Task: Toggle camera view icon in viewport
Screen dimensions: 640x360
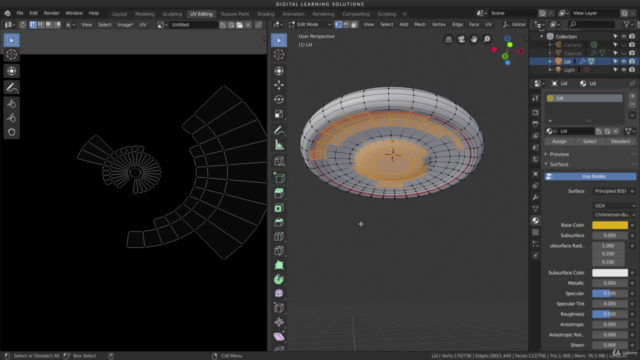Action: pos(461,39)
